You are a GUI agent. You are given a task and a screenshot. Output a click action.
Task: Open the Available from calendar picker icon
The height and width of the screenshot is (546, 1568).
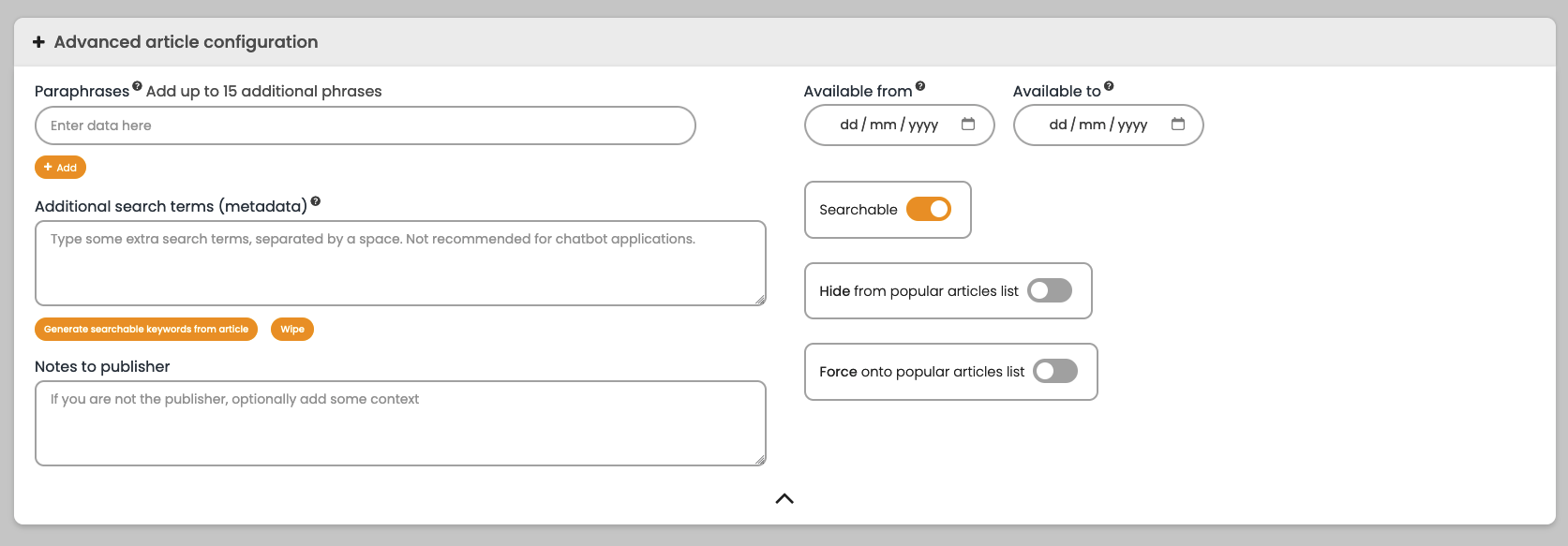click(x=968, y=124)
